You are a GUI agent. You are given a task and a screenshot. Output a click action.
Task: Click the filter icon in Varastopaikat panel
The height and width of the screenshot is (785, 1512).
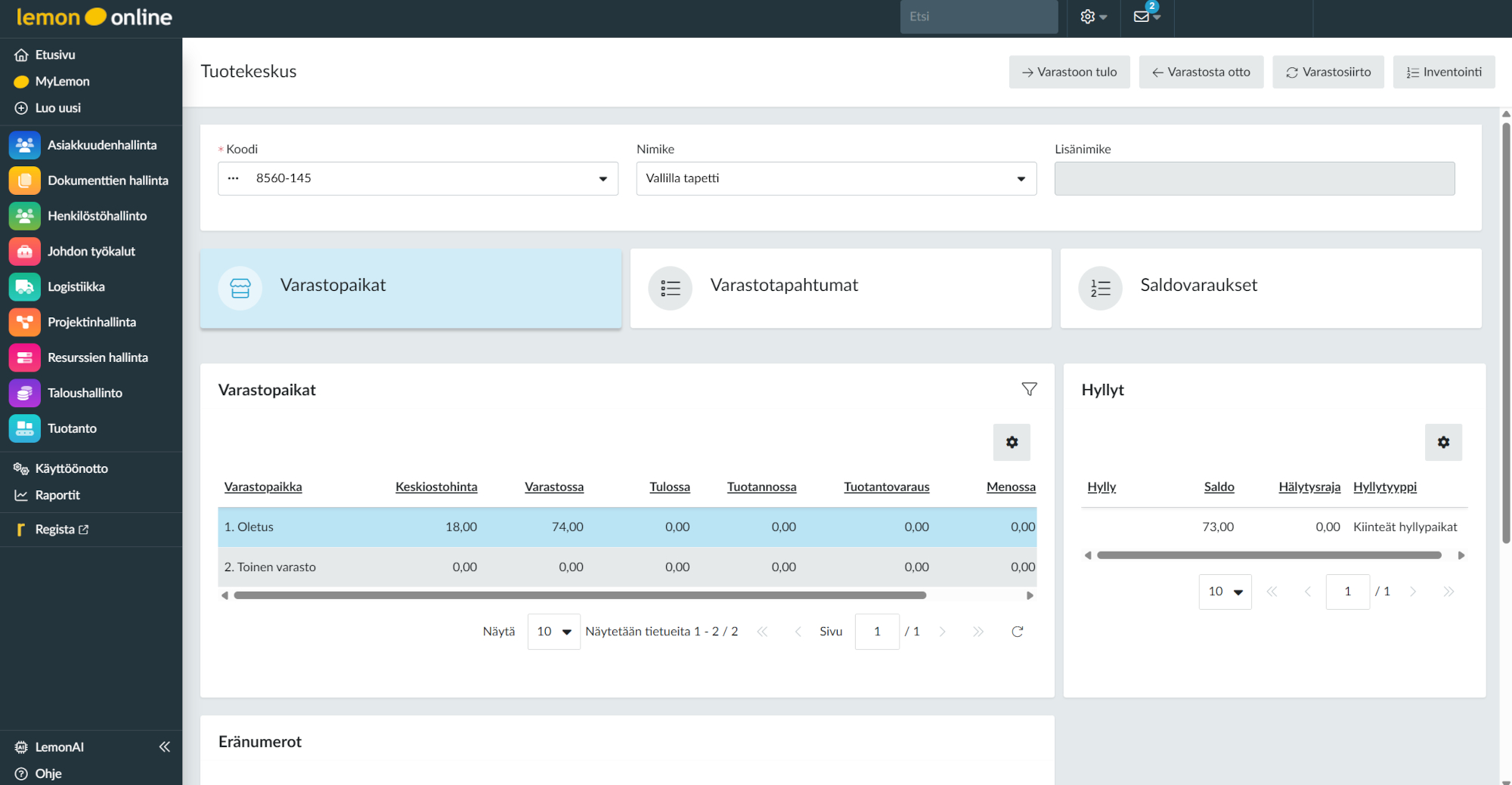(x=1029, y=389)
